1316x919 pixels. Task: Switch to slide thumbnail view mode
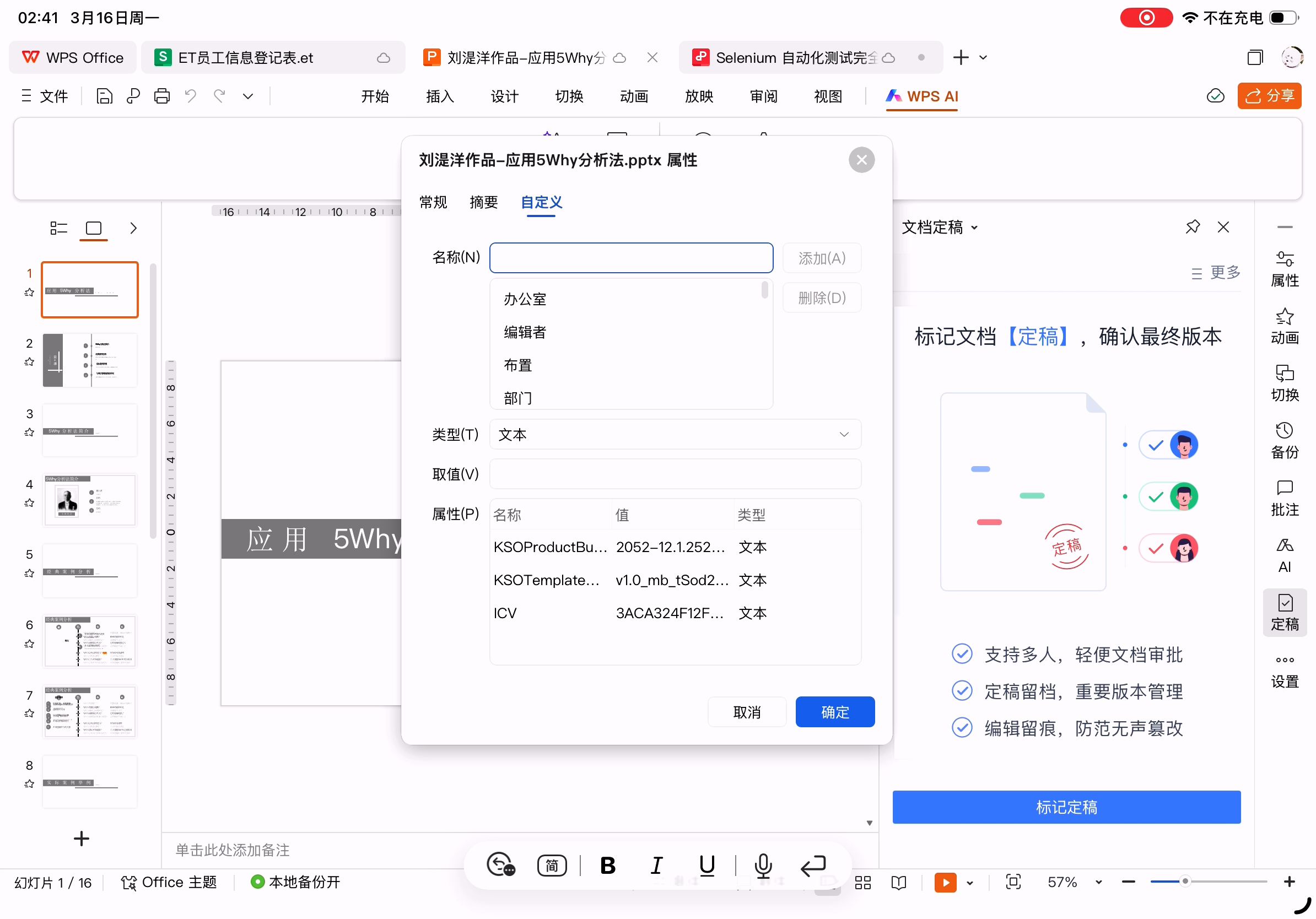pos(94,228)
